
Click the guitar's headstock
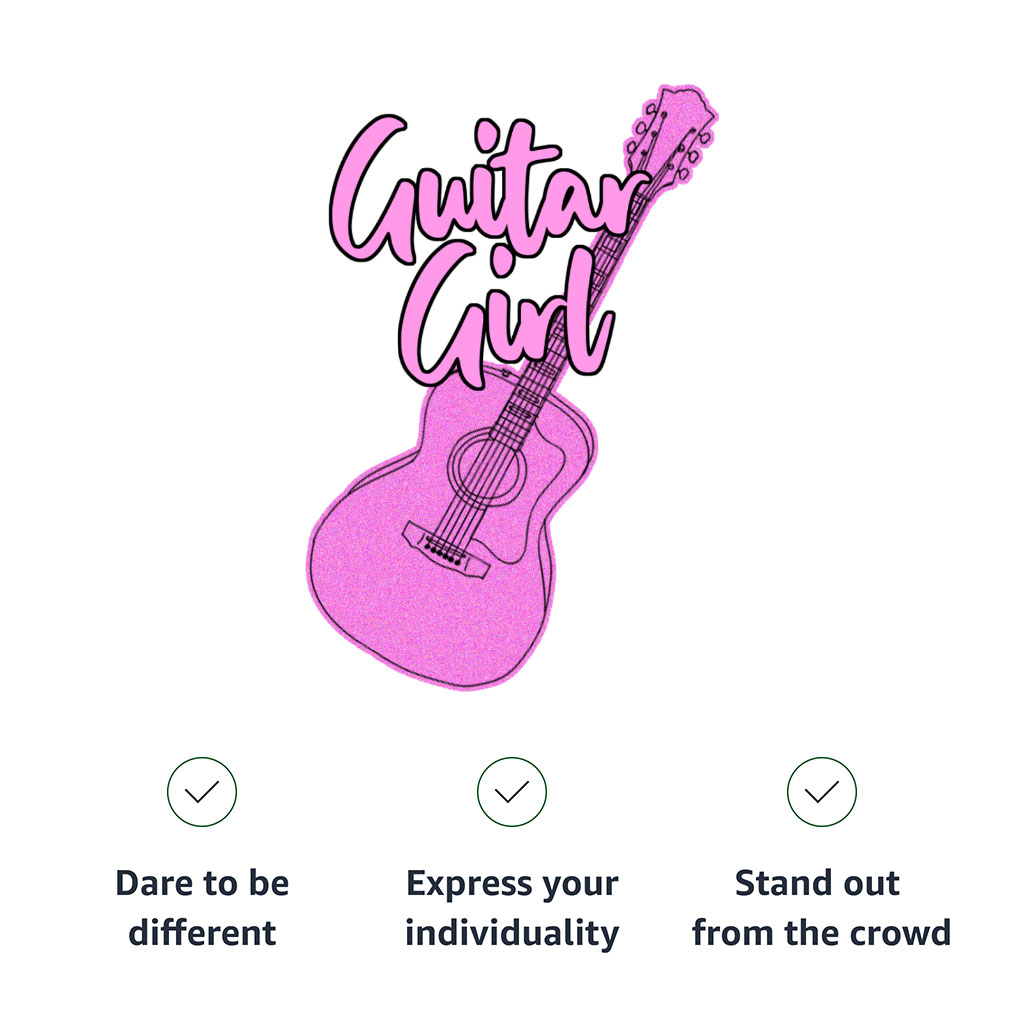click(672, 135)
